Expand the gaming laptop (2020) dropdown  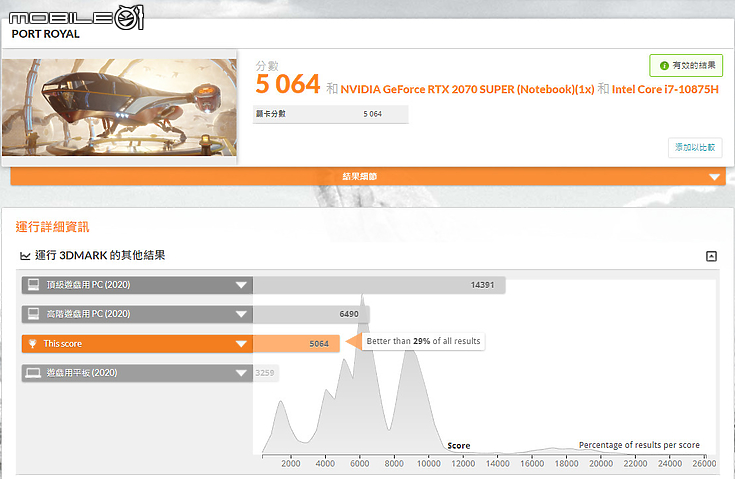click(241, 373)
